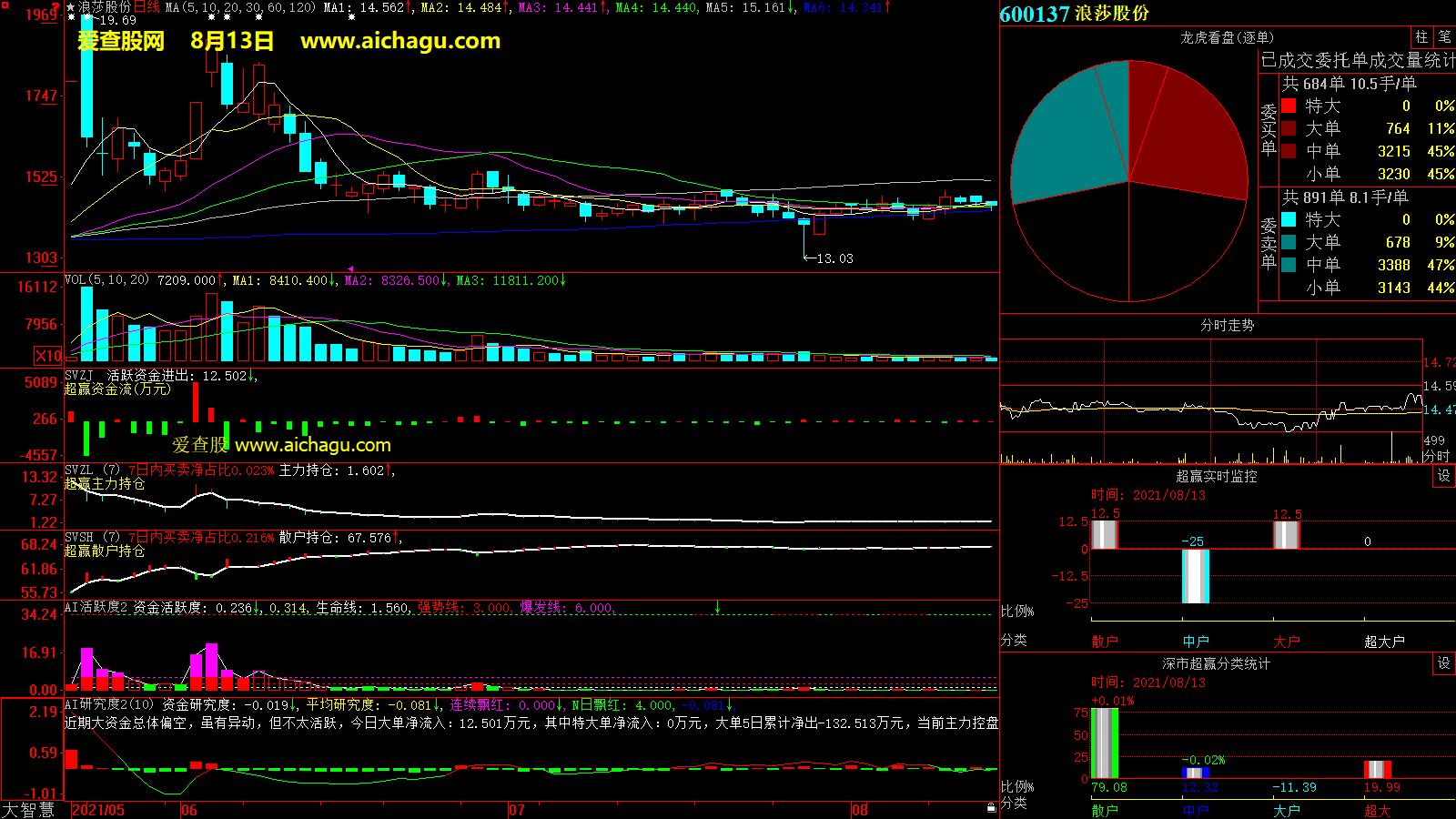Image resolution: width=1456 pixels, height=819 pixels.
Task: Click the 日线 period label
Action: (x=147, y=7)
